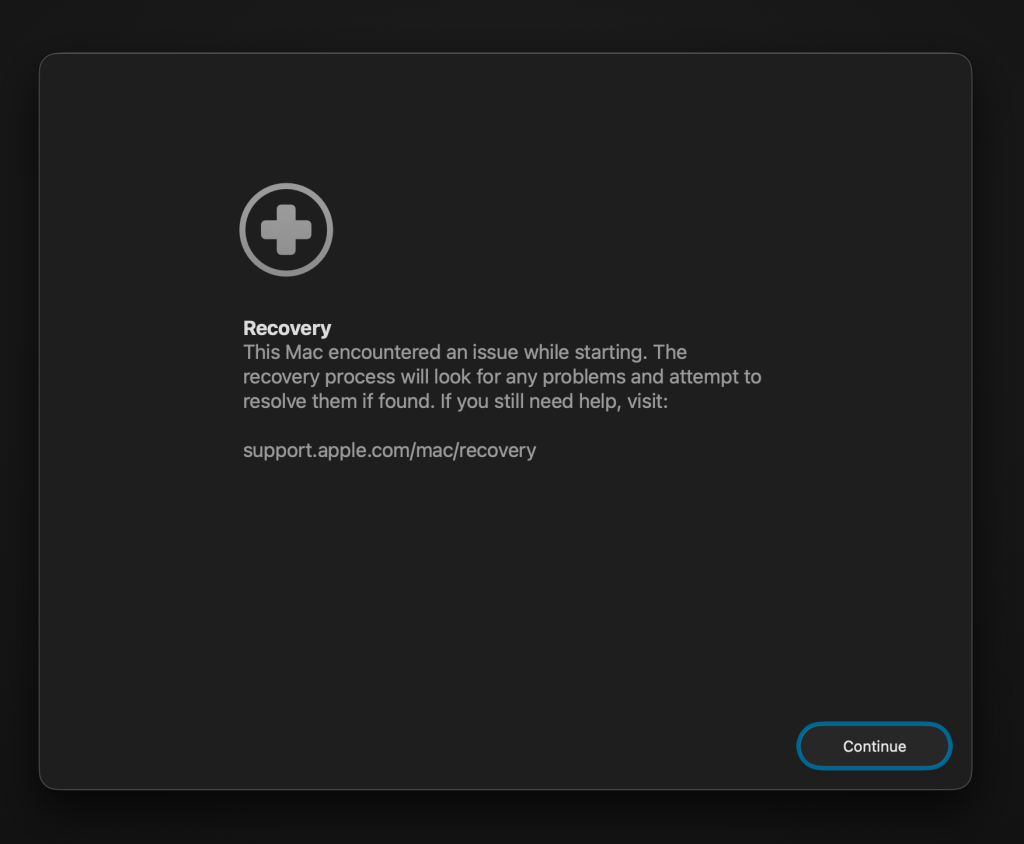Select the bold Recovery heading
The image size is (1024, 844).
coord(287,328)
